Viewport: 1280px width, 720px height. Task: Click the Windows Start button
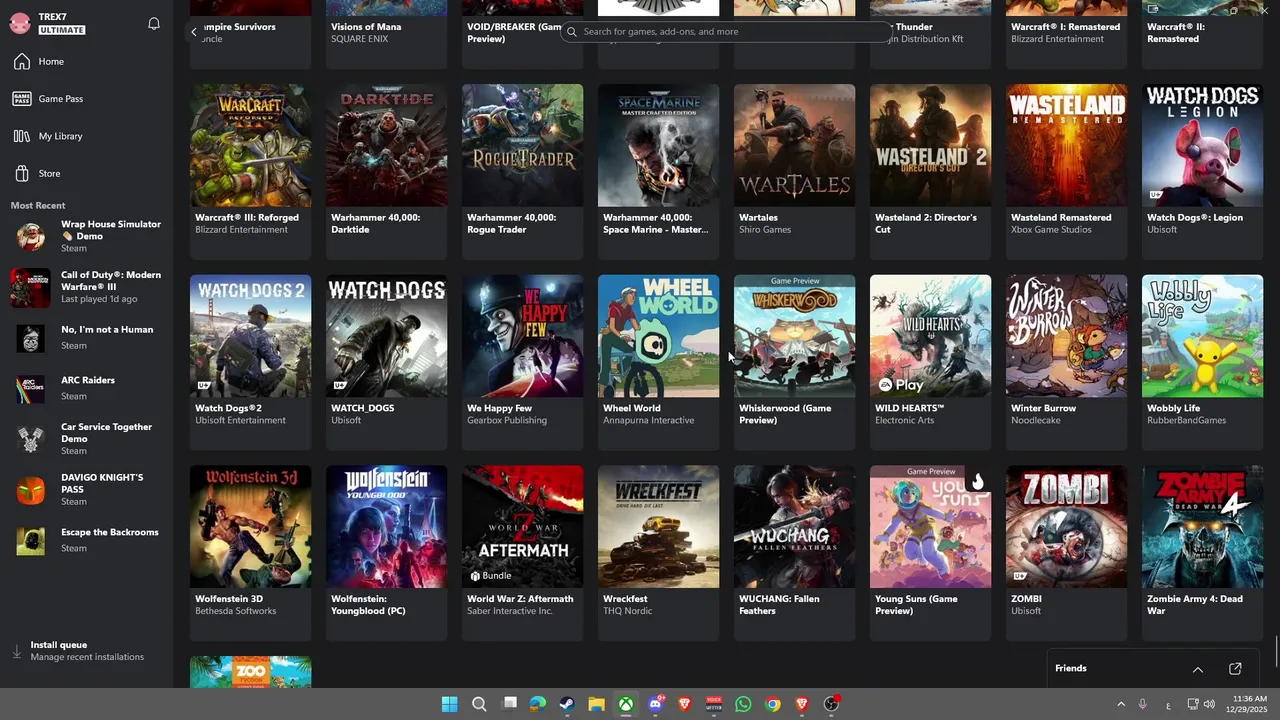point(450,704)
